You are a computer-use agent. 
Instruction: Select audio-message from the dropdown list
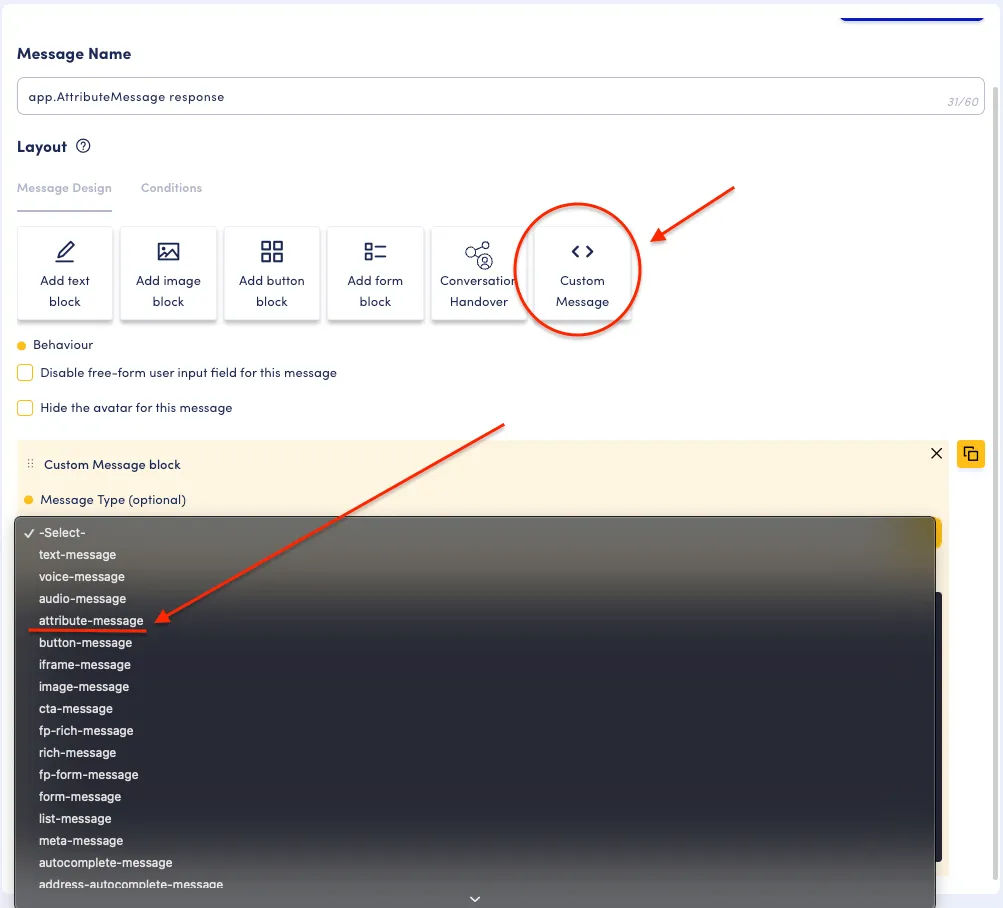pos(475,598)
